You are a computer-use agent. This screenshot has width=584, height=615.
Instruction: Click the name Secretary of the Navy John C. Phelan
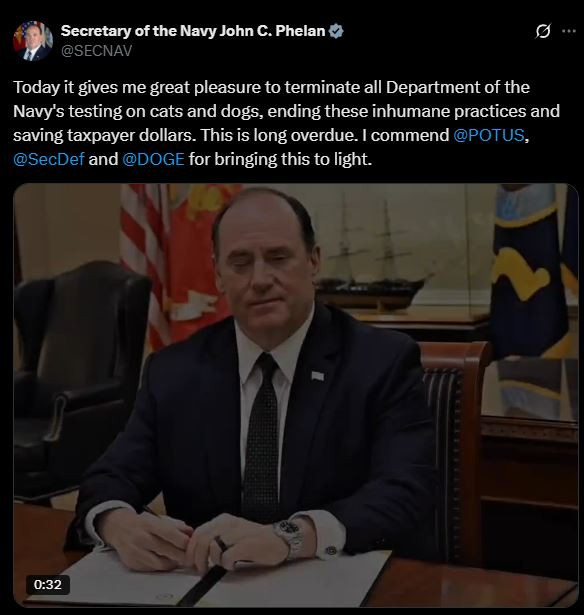(193, 31)
